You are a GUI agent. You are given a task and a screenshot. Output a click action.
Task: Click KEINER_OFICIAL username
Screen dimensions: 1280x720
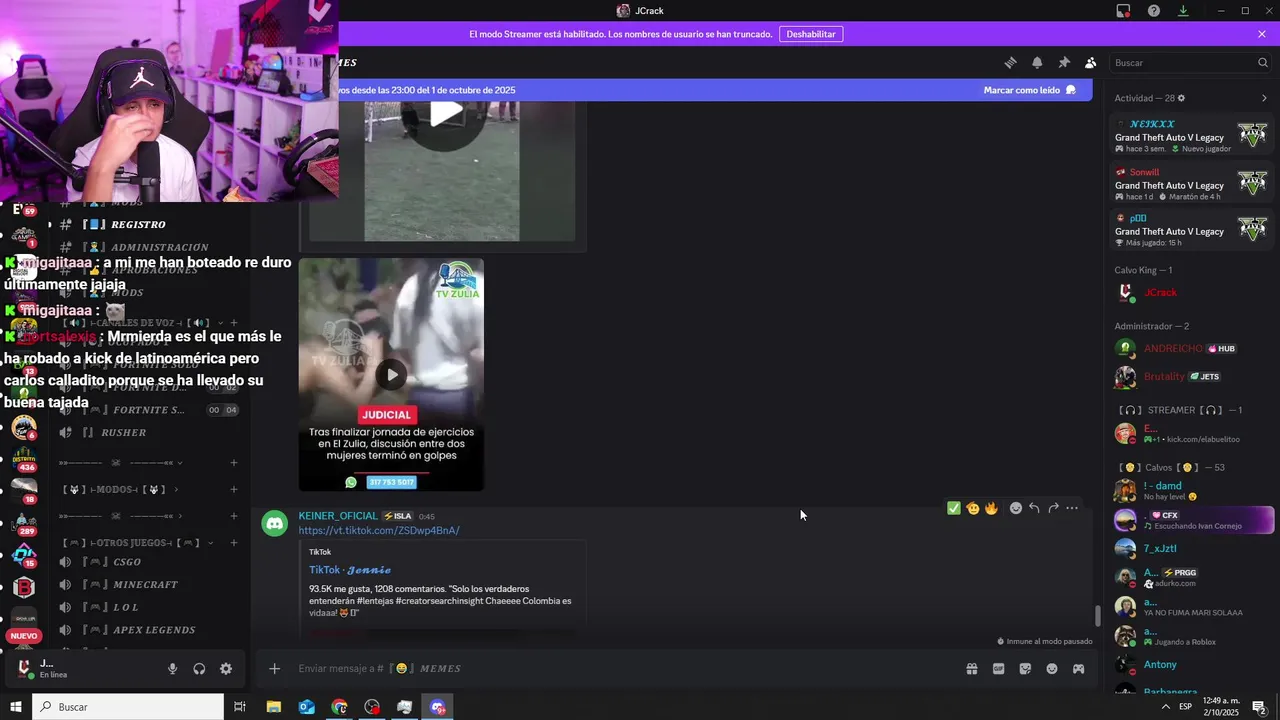tap(338, 516)
